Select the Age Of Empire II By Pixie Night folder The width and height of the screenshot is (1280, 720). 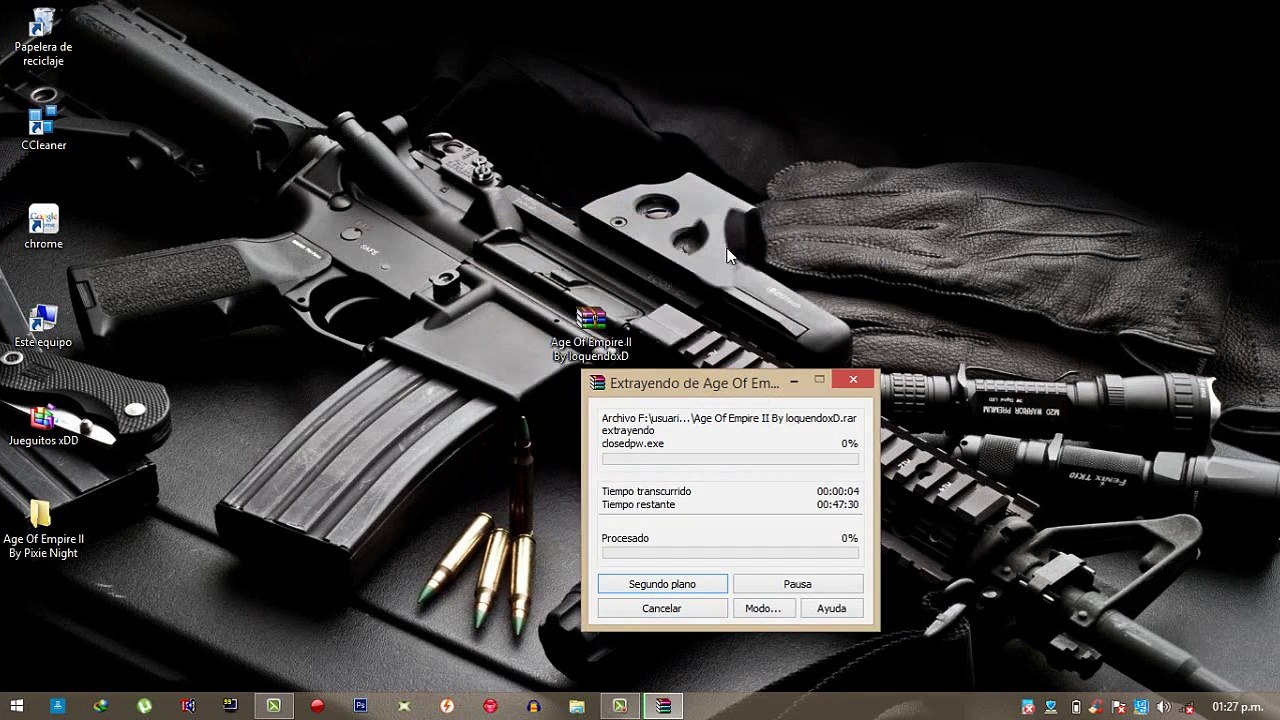point(43,529)
